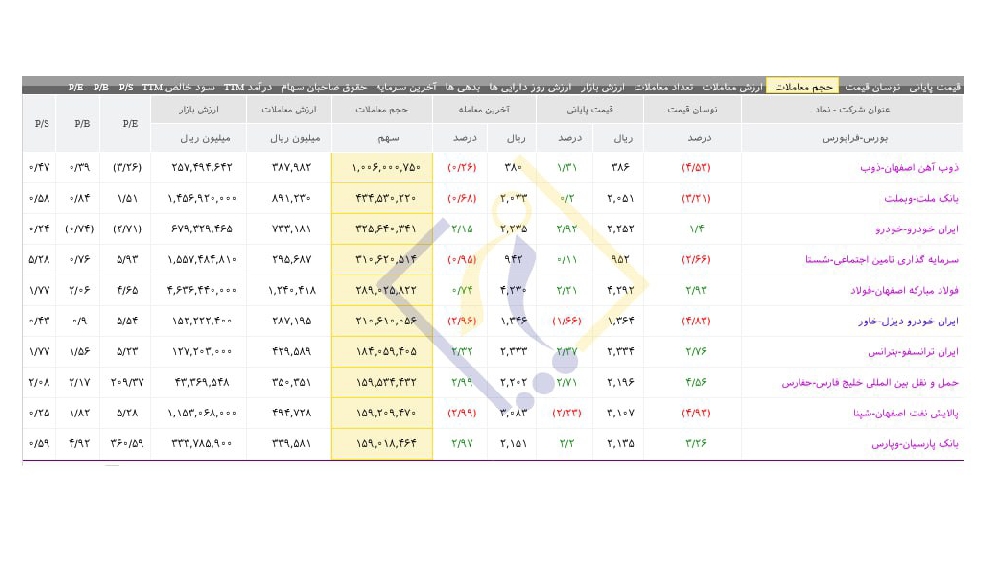Click the آخرین معامله column header
Screen dimensions: 1000x563
(x=484, y=110)
